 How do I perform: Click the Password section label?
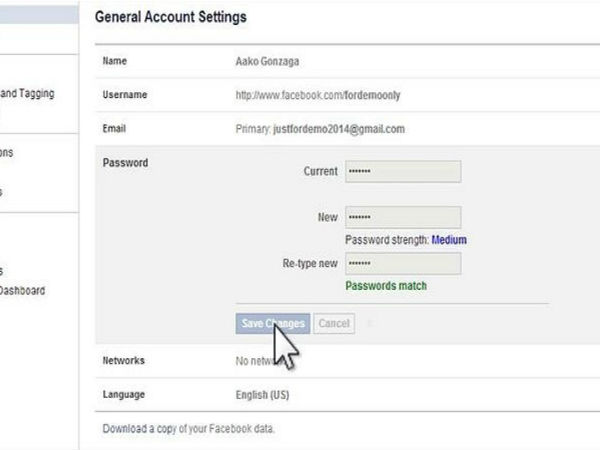click(125, 163)
